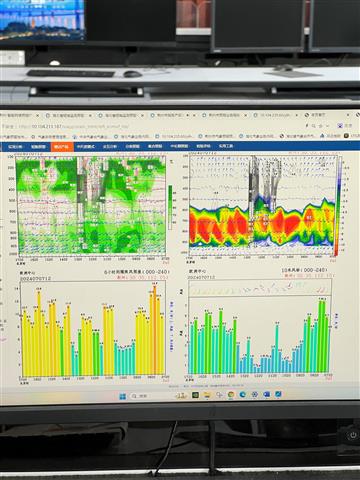Switch to the first browser tab
This screenshot has width=360, height=480.
pyautogui.click(x=19, y=115)
